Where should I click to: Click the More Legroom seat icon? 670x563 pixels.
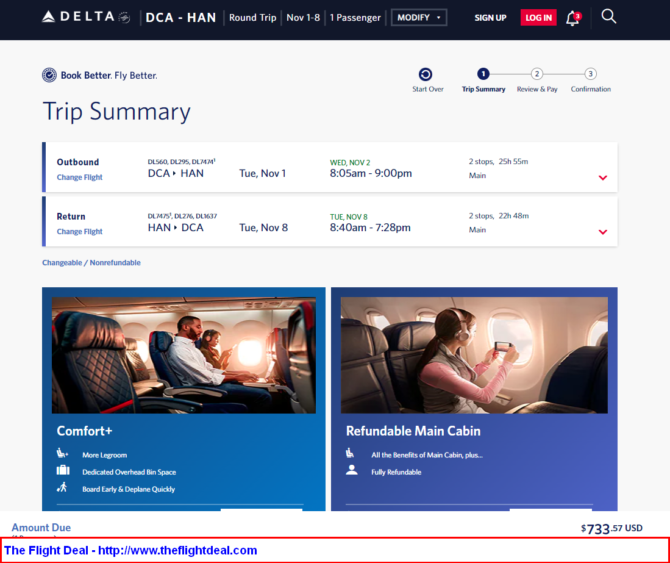click(x=62, y=453)
